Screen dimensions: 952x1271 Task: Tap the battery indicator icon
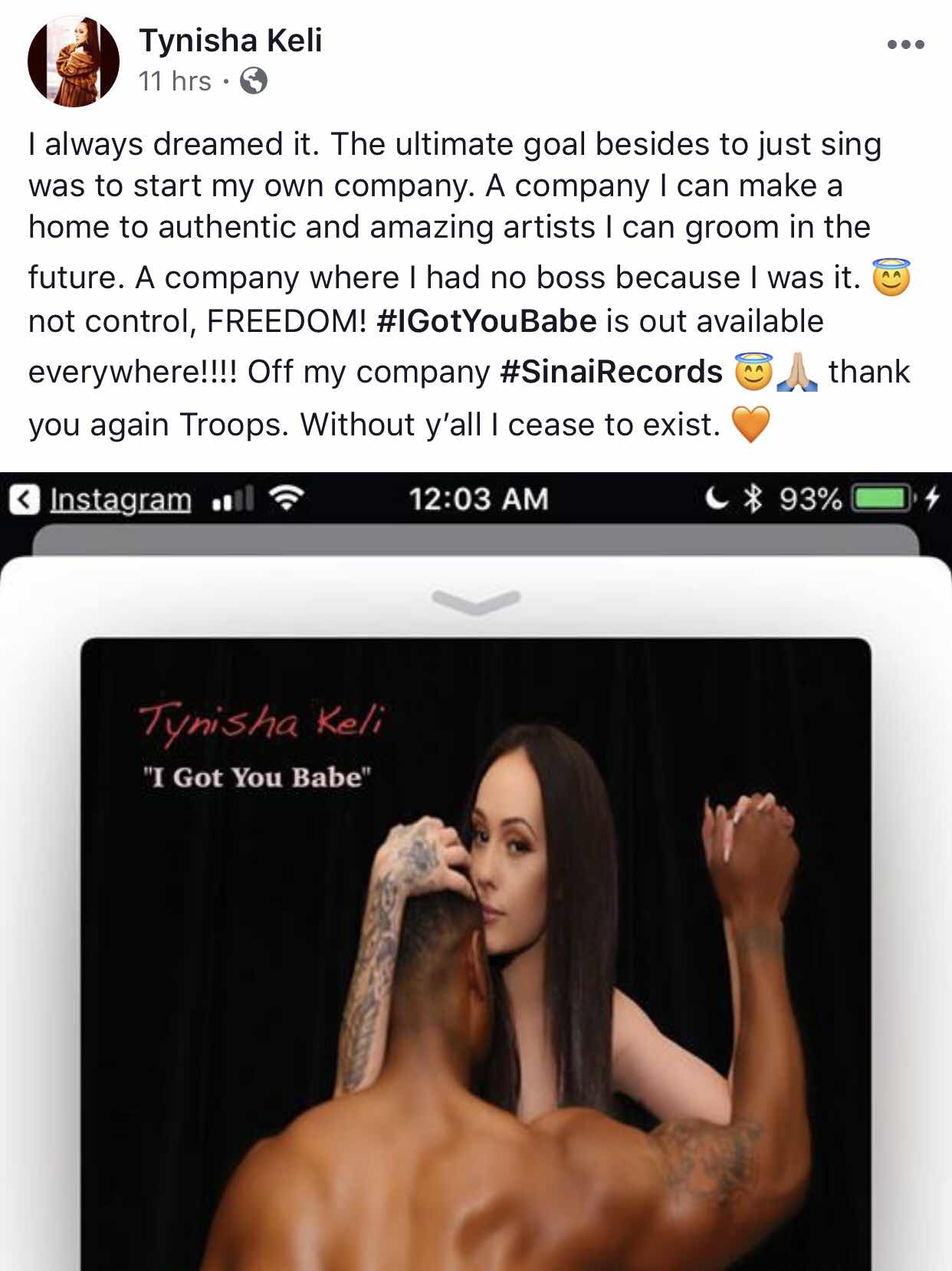tap(884, 499)
